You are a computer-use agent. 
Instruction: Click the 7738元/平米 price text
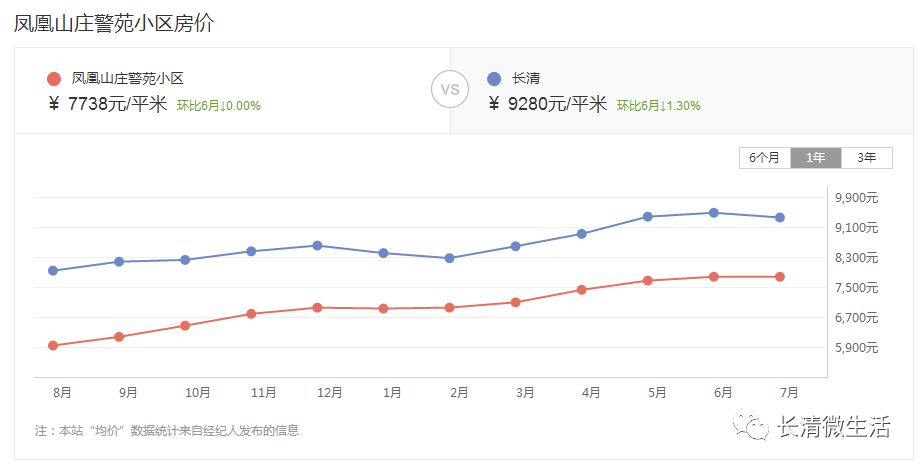click(x=117, y=104)
